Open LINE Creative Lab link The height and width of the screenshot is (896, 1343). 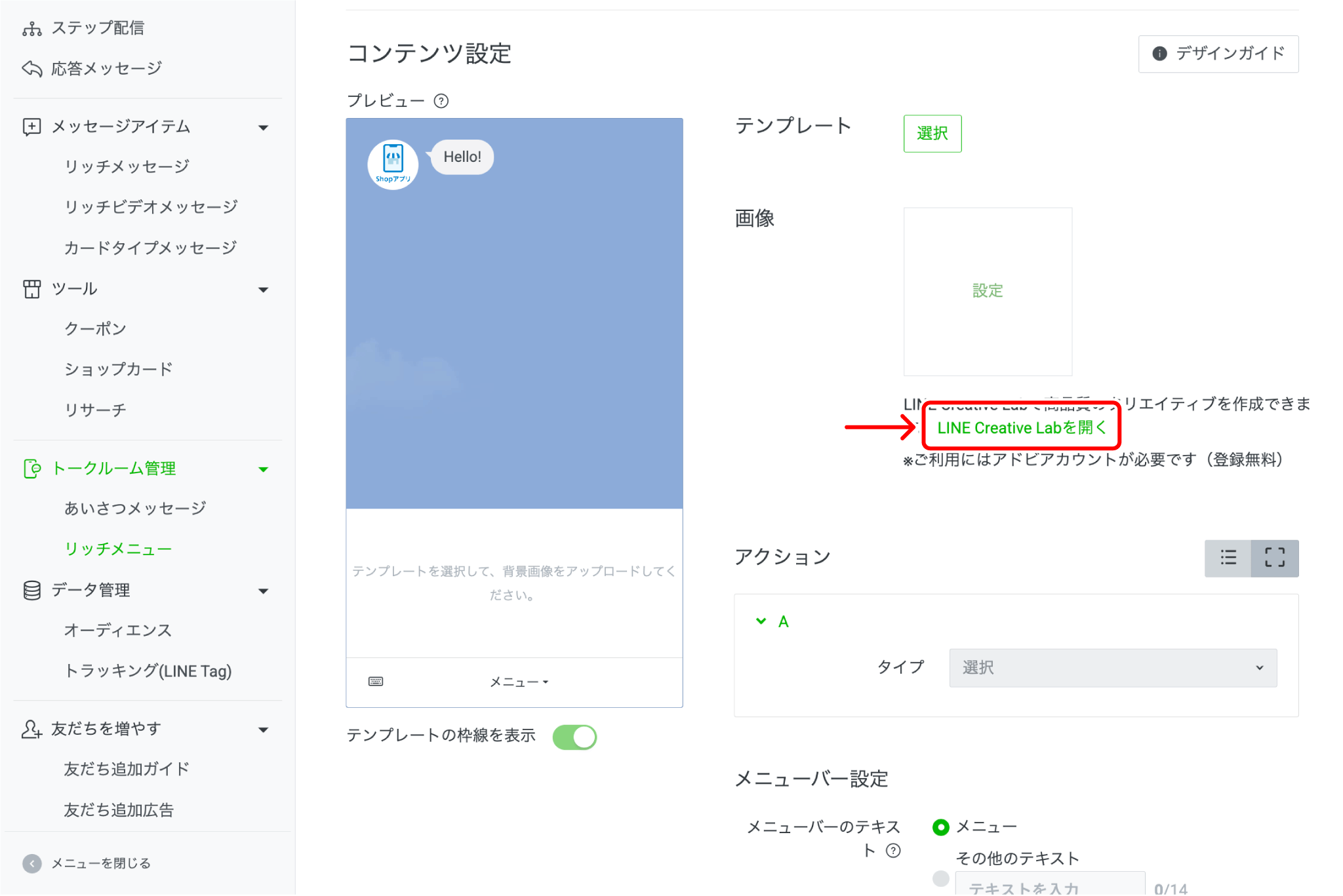coord(1020,427)
